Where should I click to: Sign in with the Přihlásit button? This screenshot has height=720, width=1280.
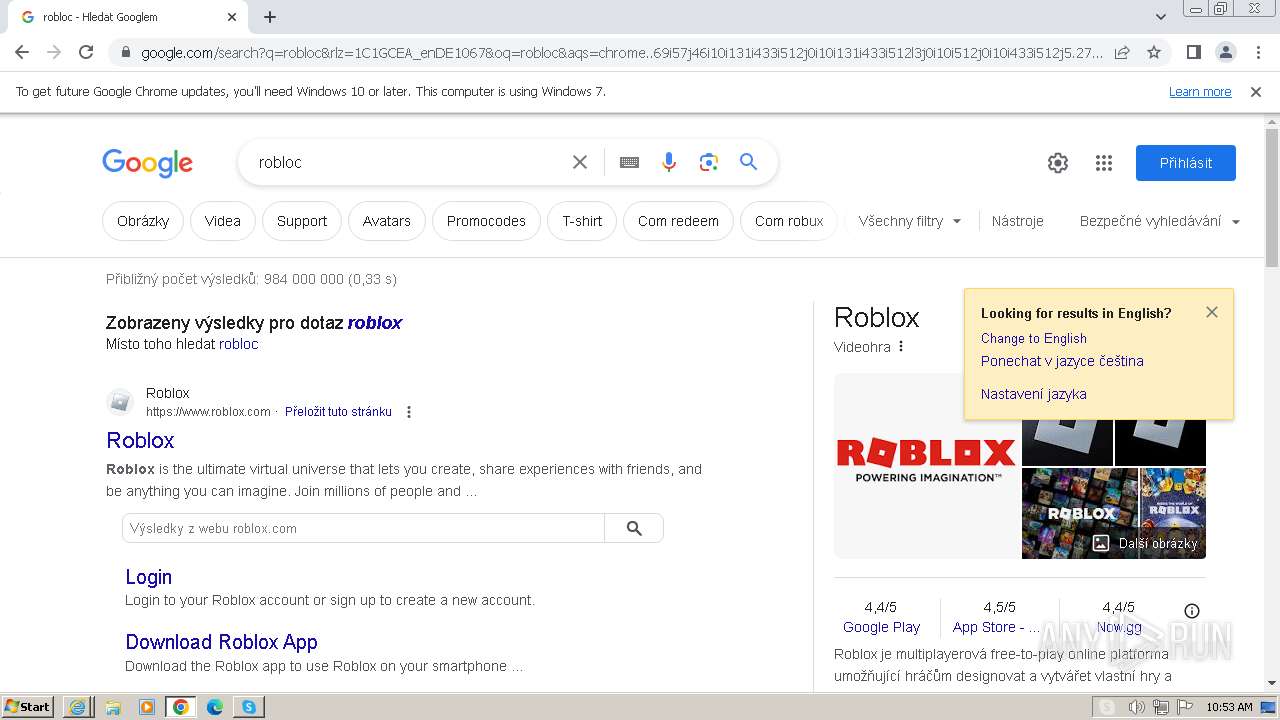coord(1185,163)
